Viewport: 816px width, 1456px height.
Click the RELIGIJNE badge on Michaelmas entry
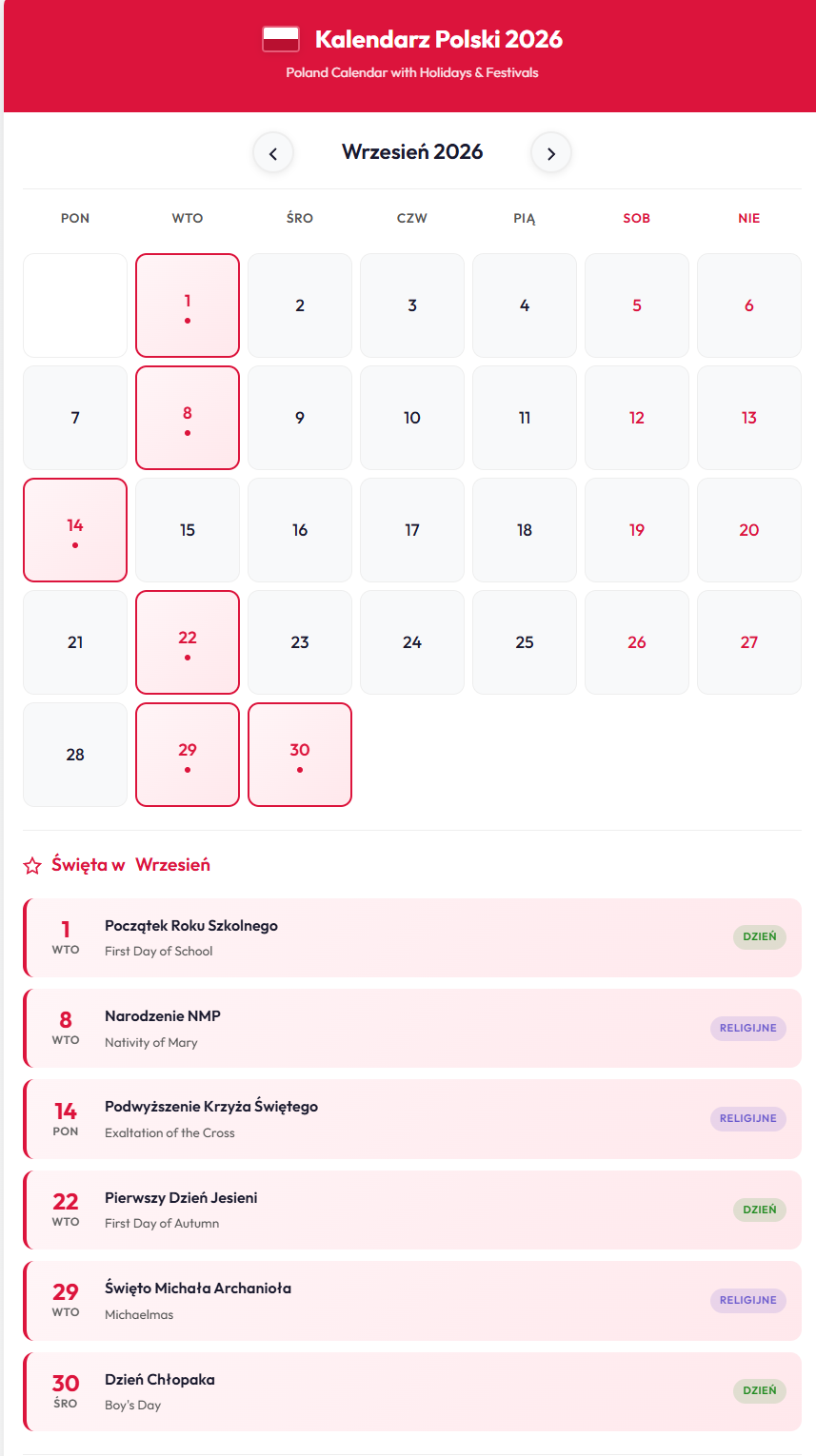click(x=747, y=1300)
